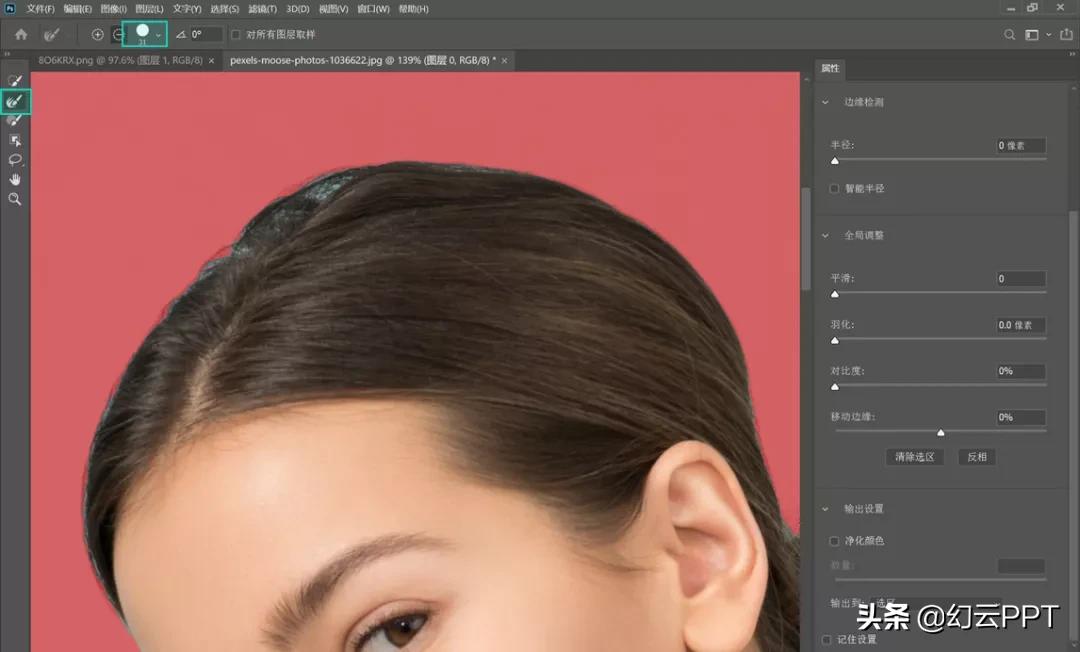Click the add-to-selection plus icon
Image resolution: width=1080 pixels, height=652 pixels.
coord(97,34)
